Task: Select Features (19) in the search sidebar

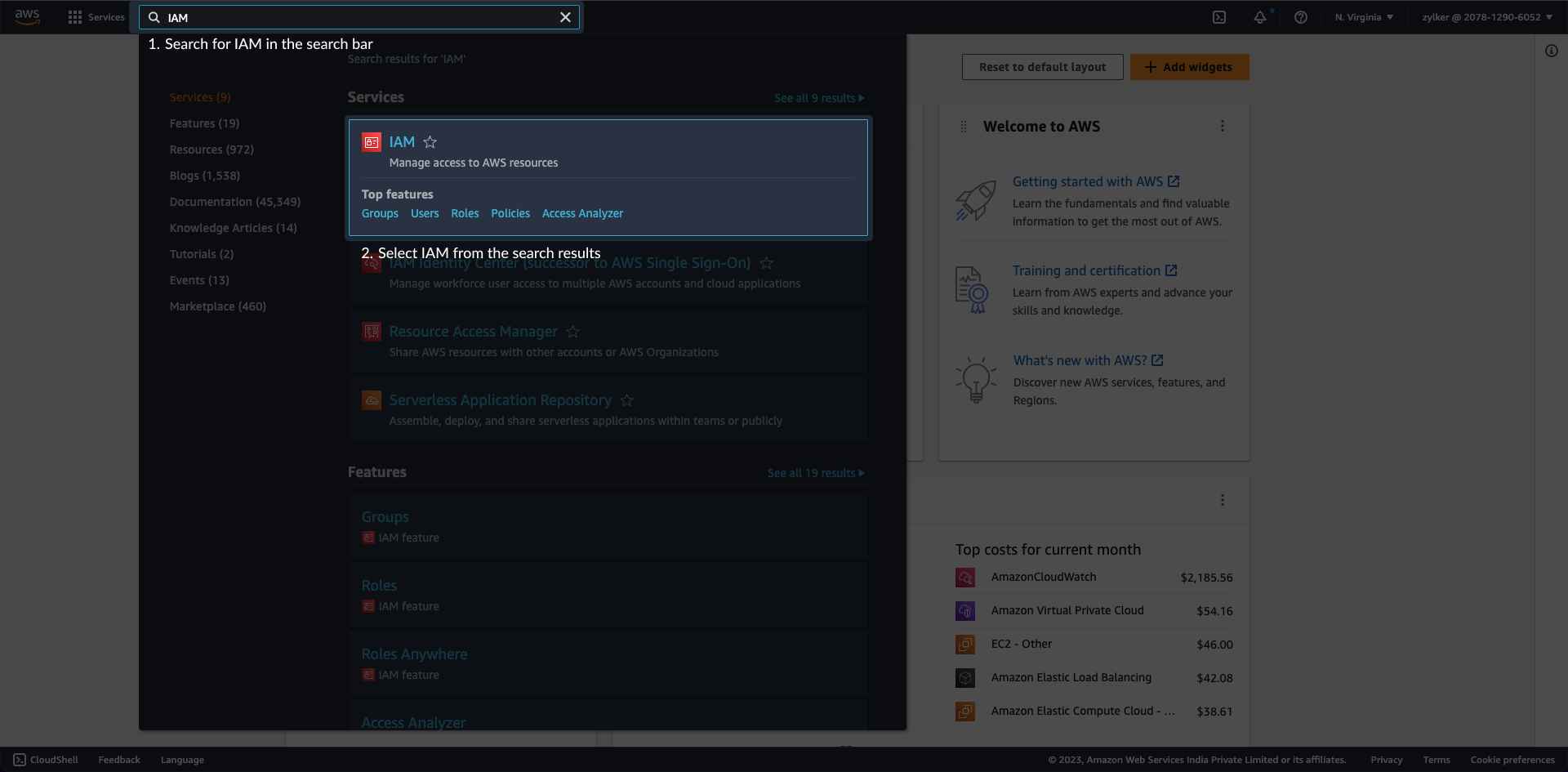Action: tap(204, 123)
